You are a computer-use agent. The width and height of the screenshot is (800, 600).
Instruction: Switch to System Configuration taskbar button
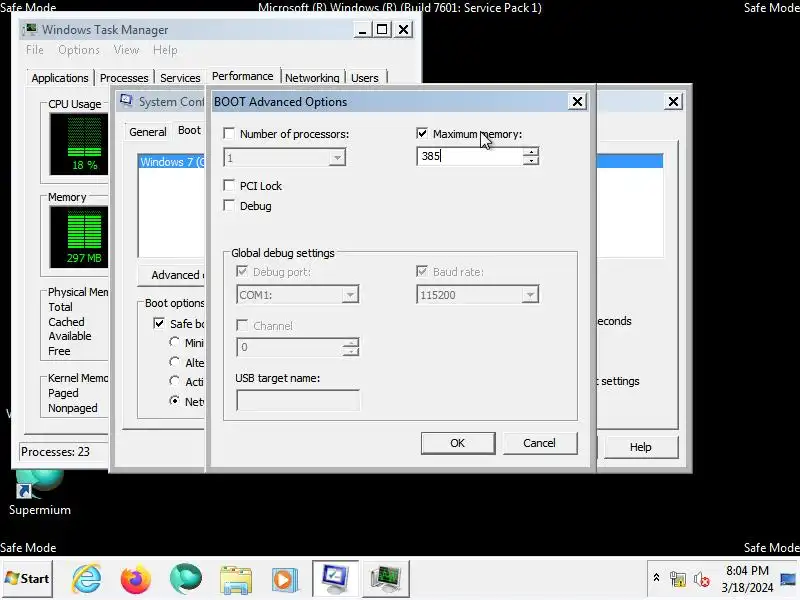tap(335, 579)
